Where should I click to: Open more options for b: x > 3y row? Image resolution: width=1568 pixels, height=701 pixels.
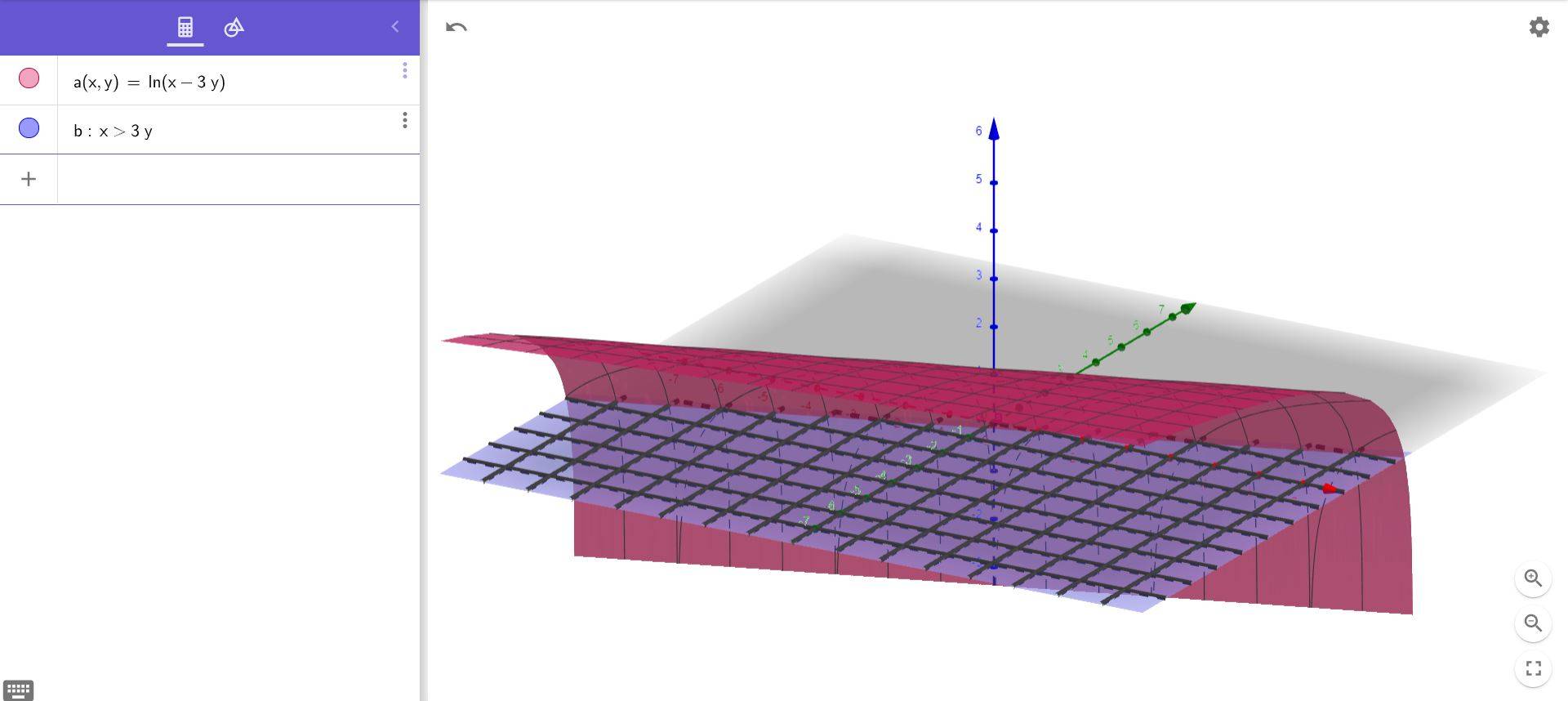(404, 121)
